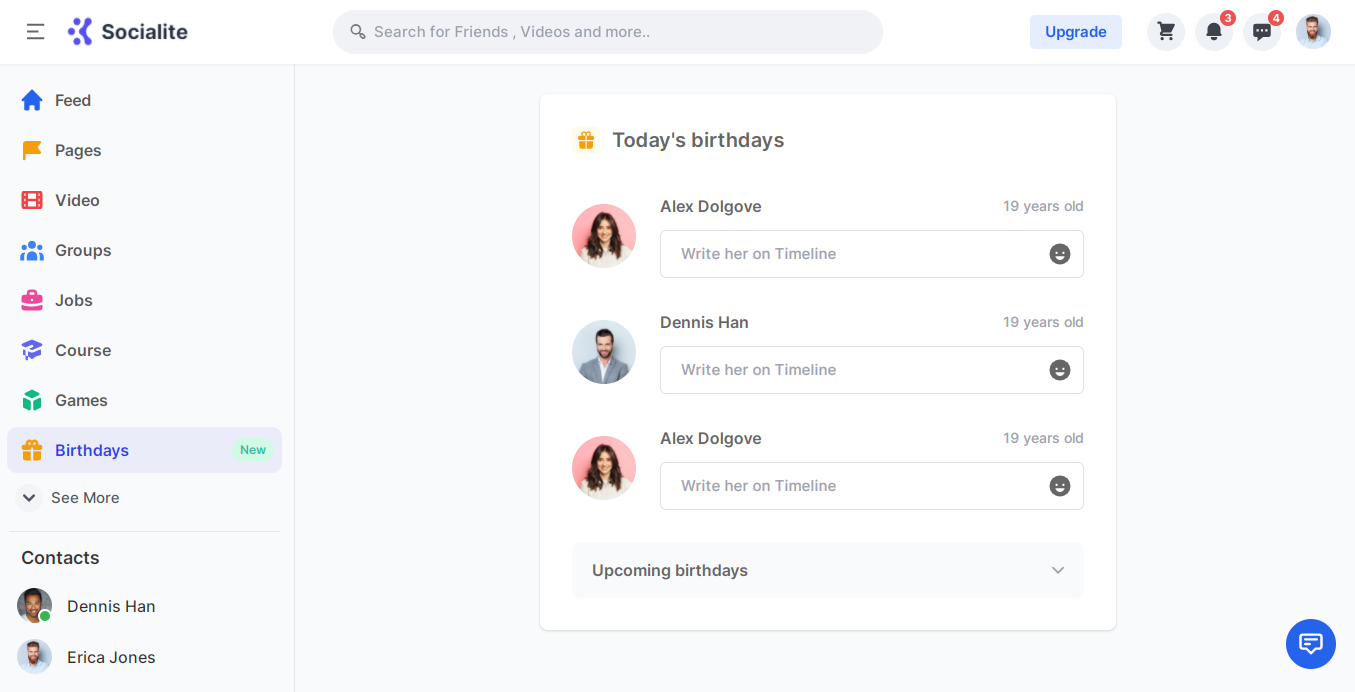Expand the Upcoming birthdays section
1355x692 pixels.
coord(827,570)
